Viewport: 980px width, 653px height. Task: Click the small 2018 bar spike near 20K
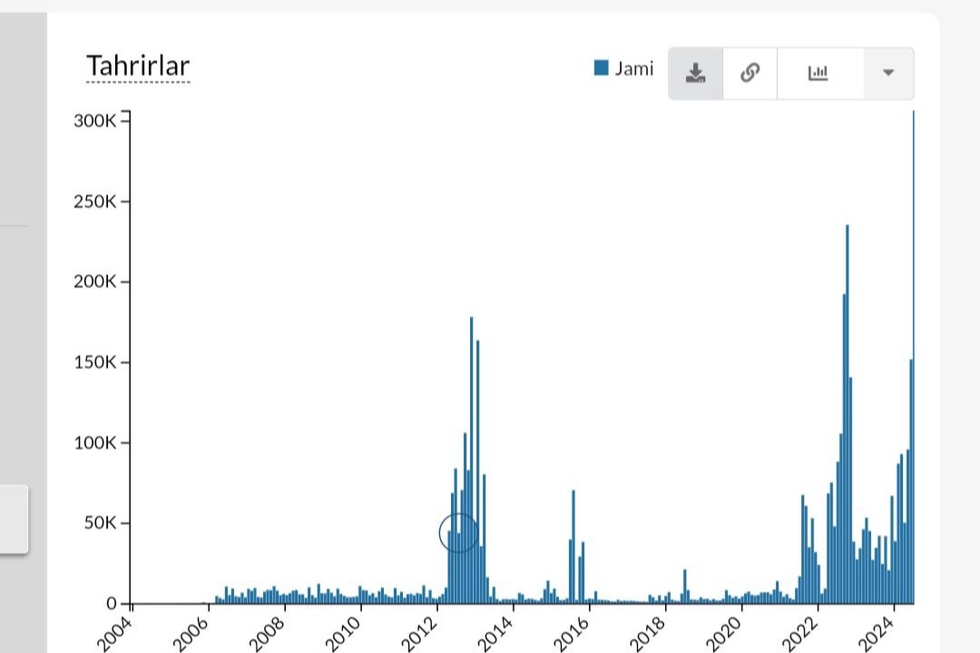685,586
